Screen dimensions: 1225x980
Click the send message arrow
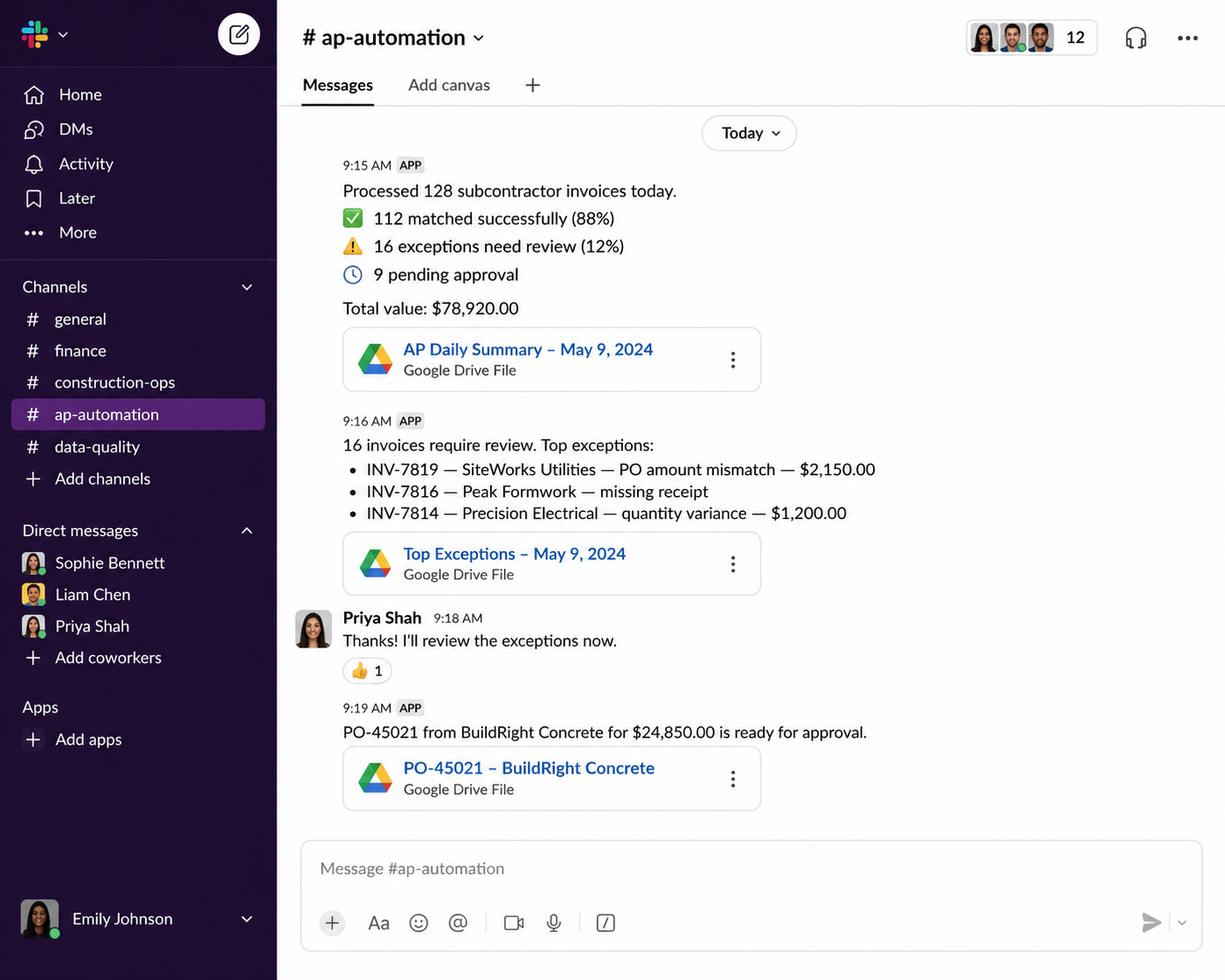point(1152,922)
